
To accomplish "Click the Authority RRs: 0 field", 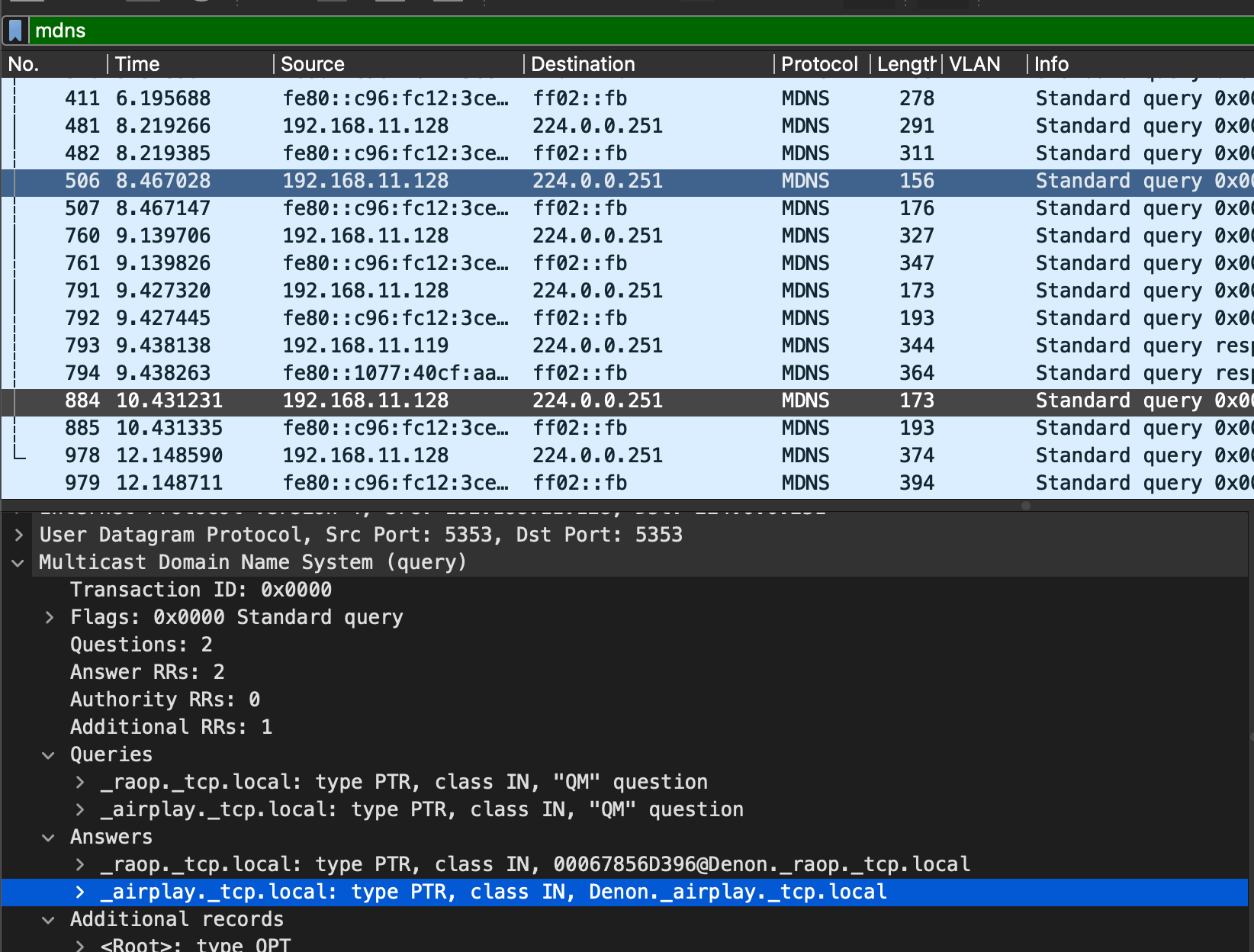I will (x=165, y=700).
